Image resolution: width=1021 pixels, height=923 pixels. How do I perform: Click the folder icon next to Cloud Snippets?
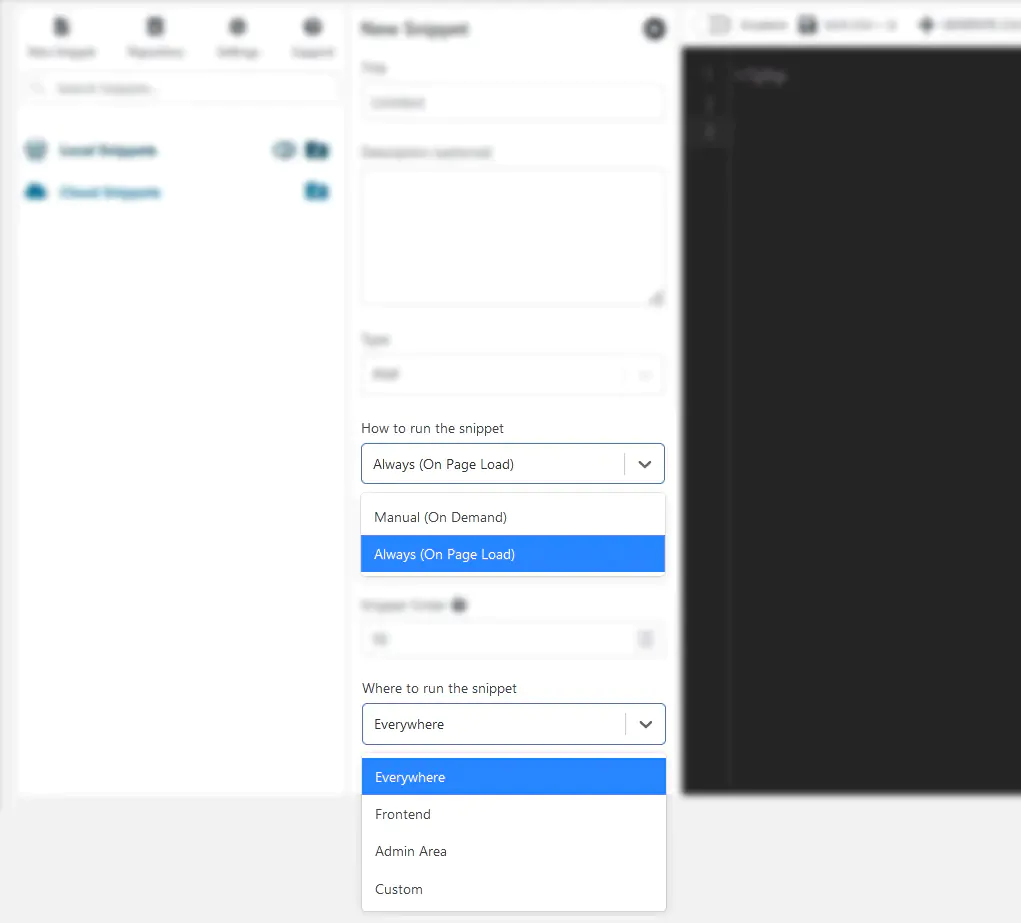click(317, 191)
